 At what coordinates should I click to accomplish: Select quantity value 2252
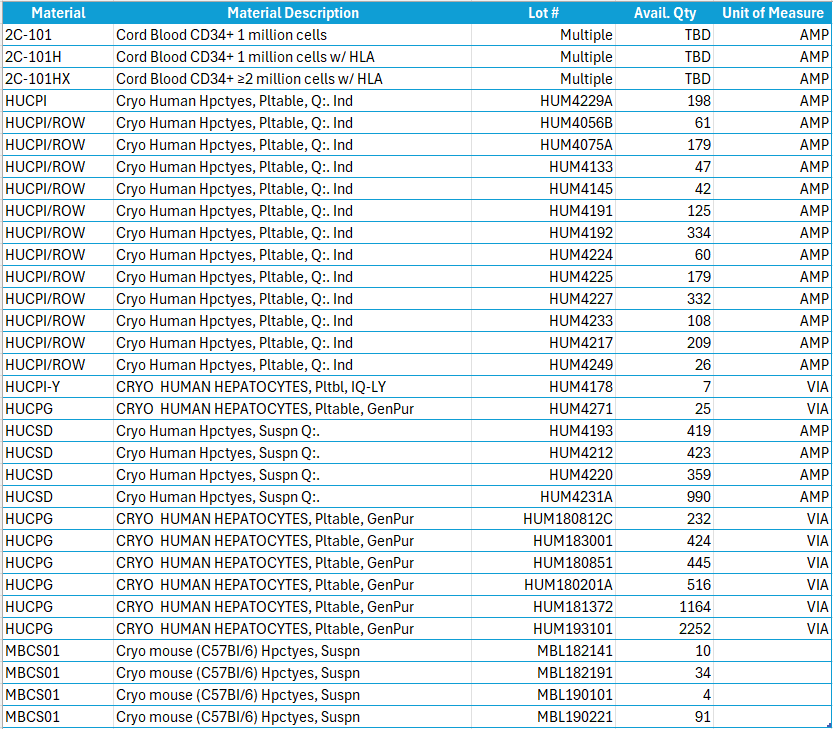tap(695, 629)
